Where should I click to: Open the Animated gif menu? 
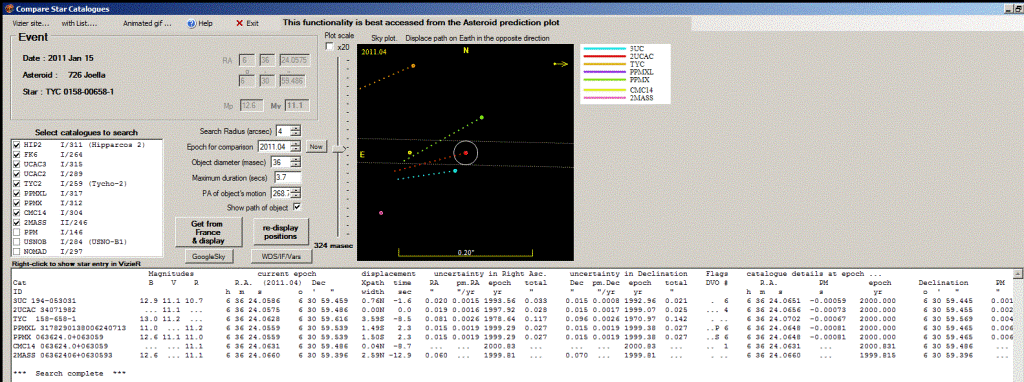click(147, 23)
